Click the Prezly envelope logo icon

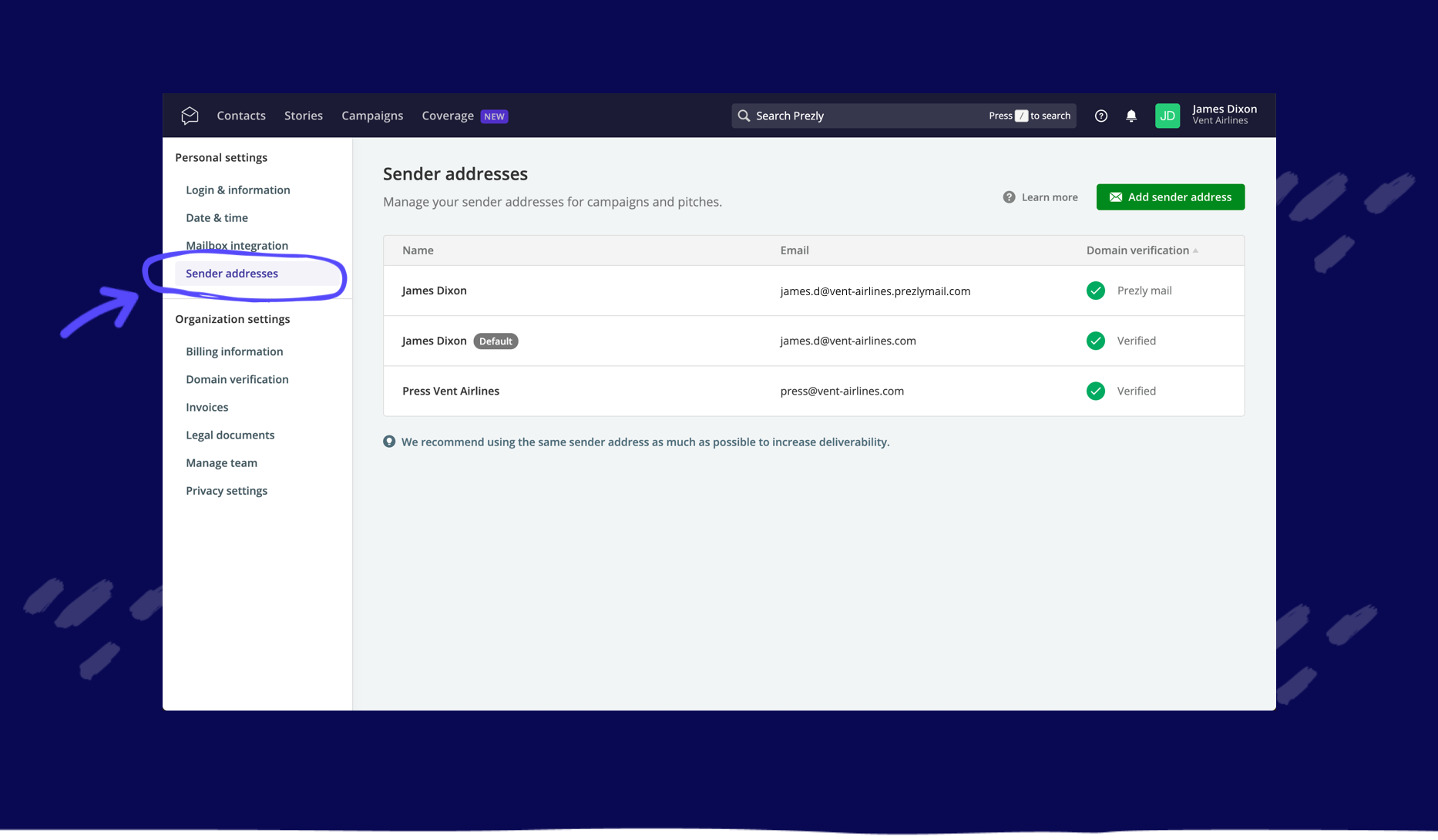coord(190,115)
